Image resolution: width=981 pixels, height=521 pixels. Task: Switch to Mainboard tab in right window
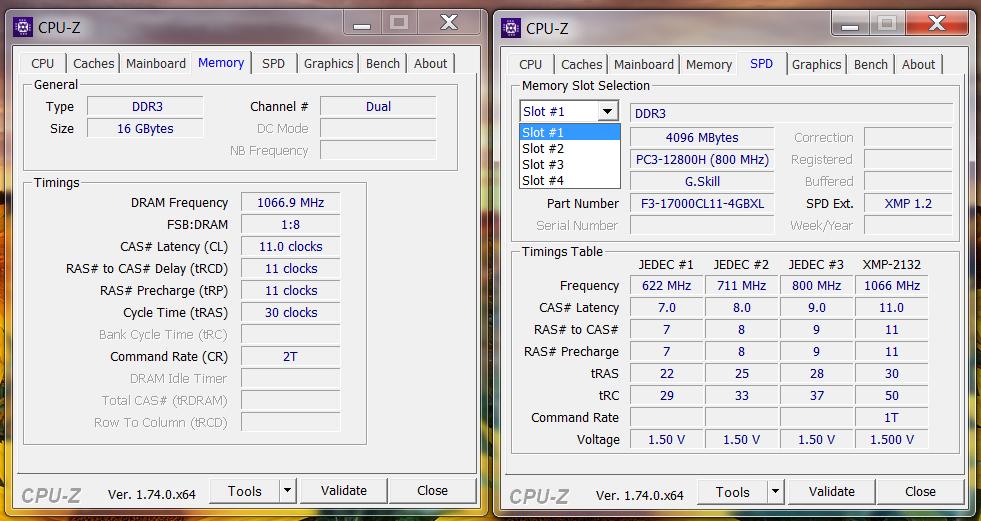[644, 64]
